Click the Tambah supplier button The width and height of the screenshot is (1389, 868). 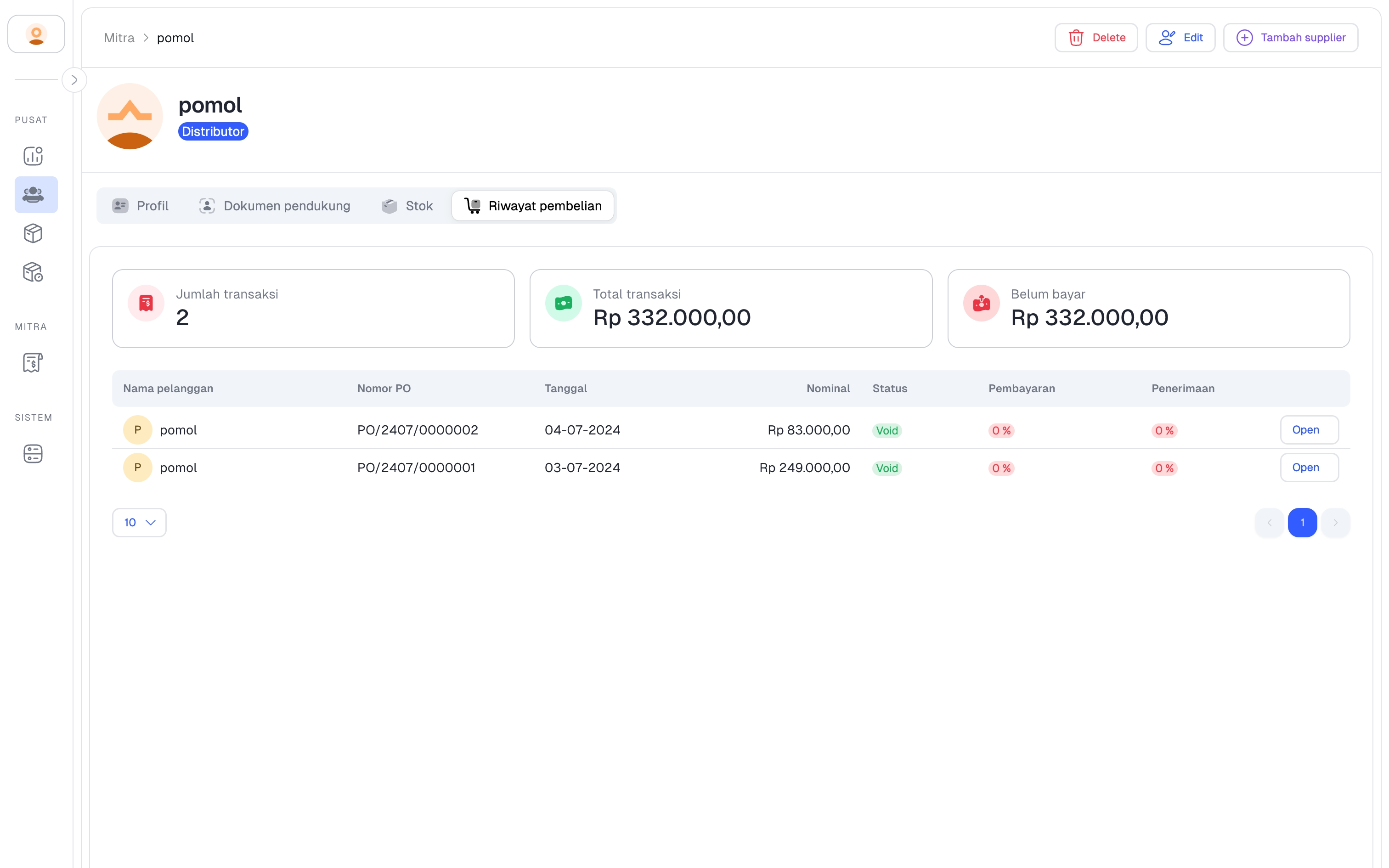tap(1290, 38)
